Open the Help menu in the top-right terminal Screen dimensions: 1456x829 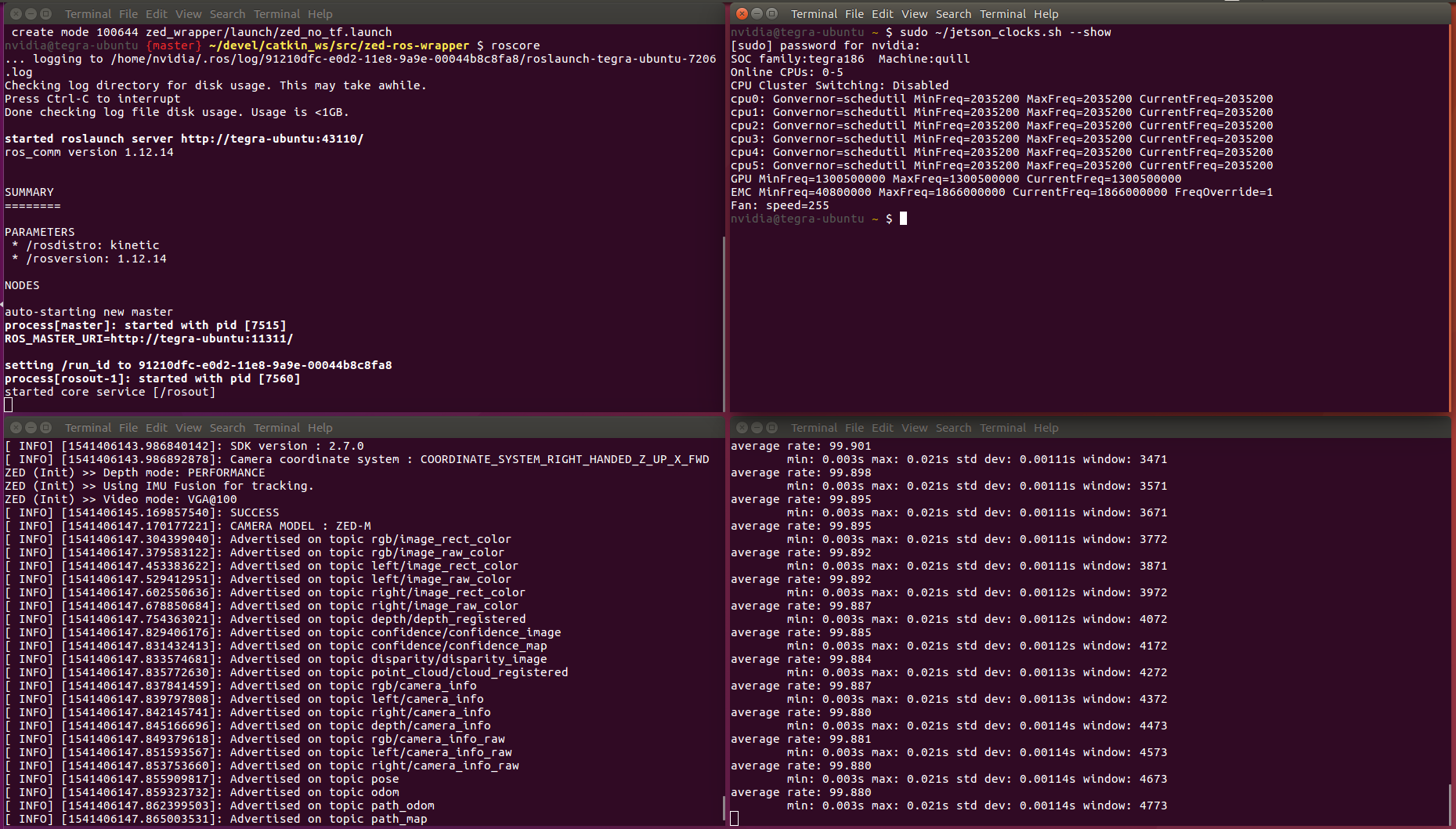pos(1046,13)
